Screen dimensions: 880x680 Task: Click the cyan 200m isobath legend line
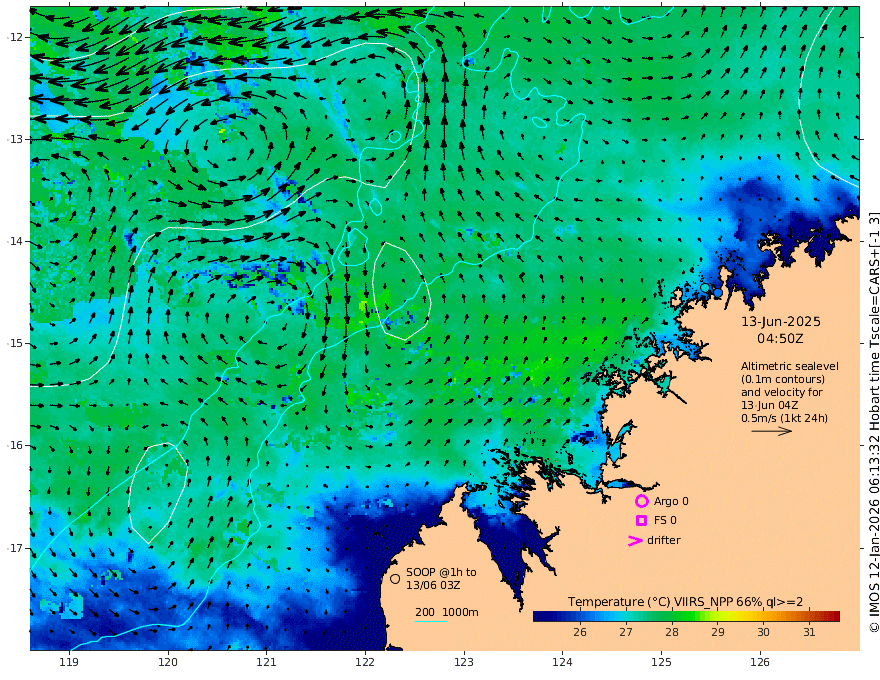pyautogui.click(x=430, y=621)
